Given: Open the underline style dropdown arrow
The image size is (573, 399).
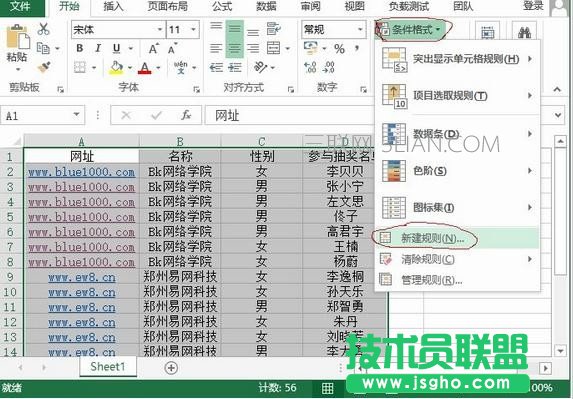Looking at the screenshot, I should click(x=131, y=48).
